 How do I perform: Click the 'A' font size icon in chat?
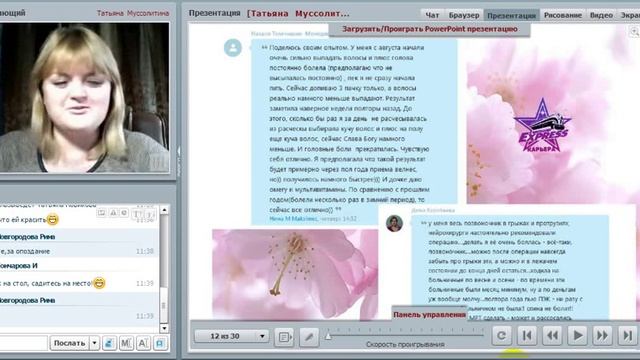point(143,343)
